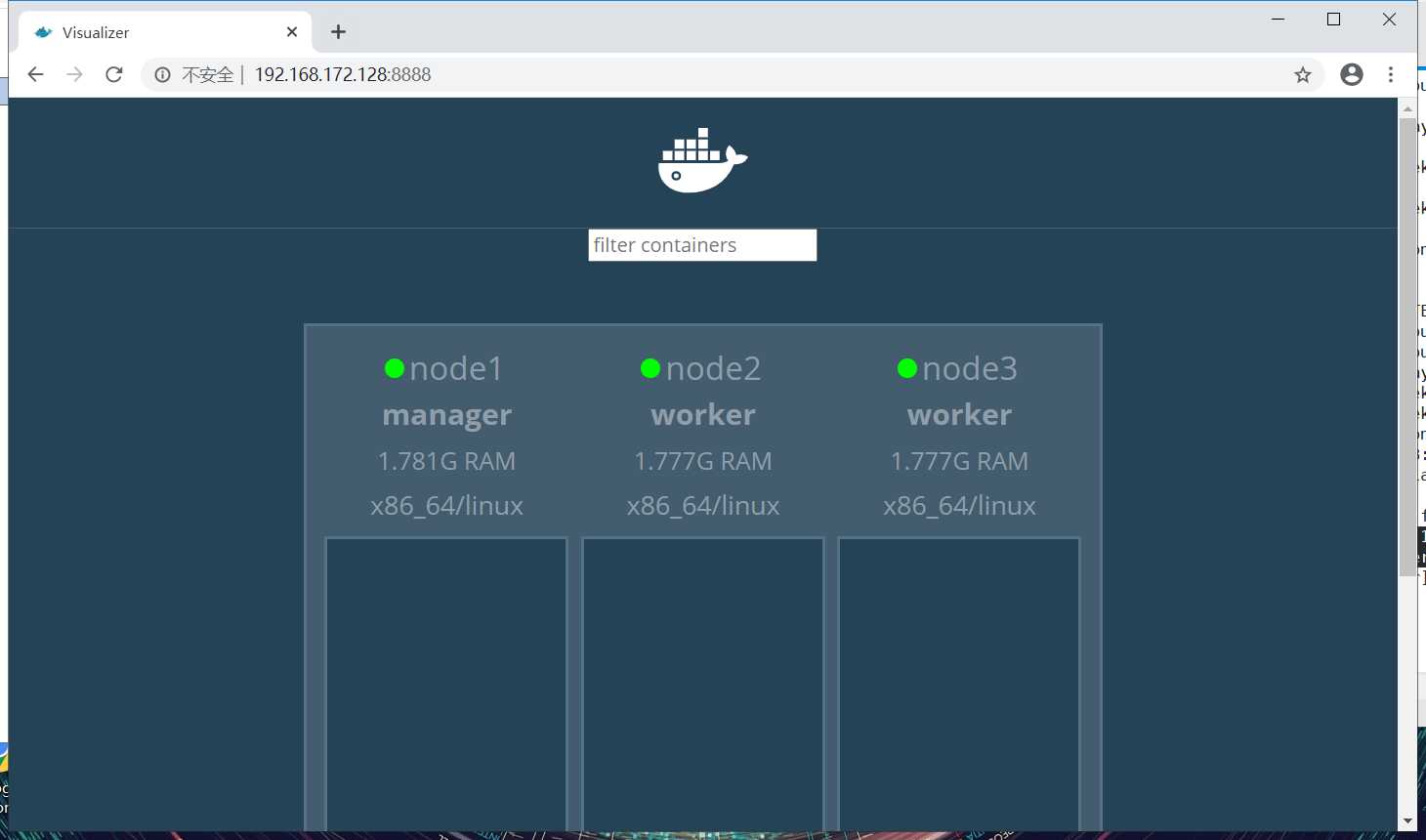1426x840 pixels.
Task: Click the node1 name label
Action: tap(456, 368)
